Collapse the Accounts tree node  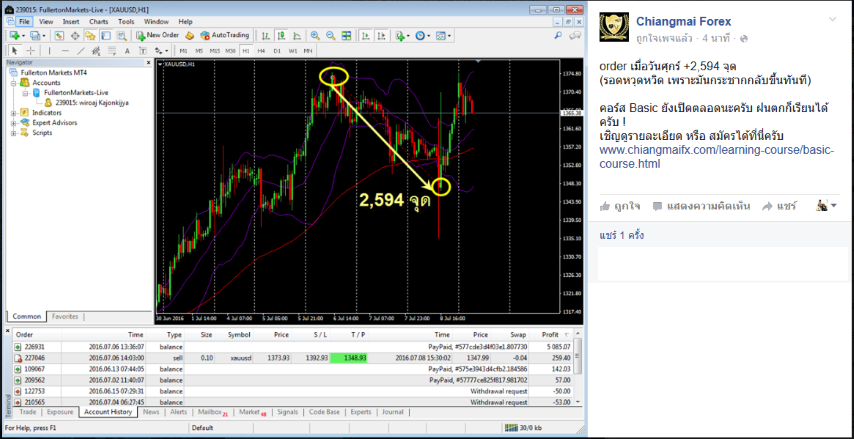(x=14, y=83)
